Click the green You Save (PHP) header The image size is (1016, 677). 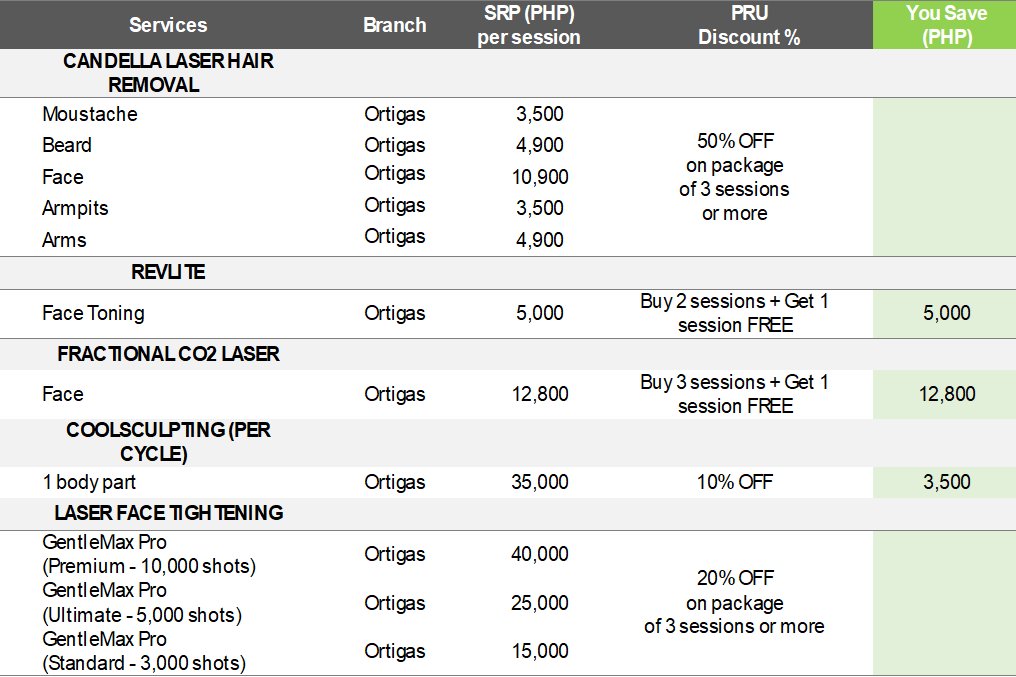(946, 25)
